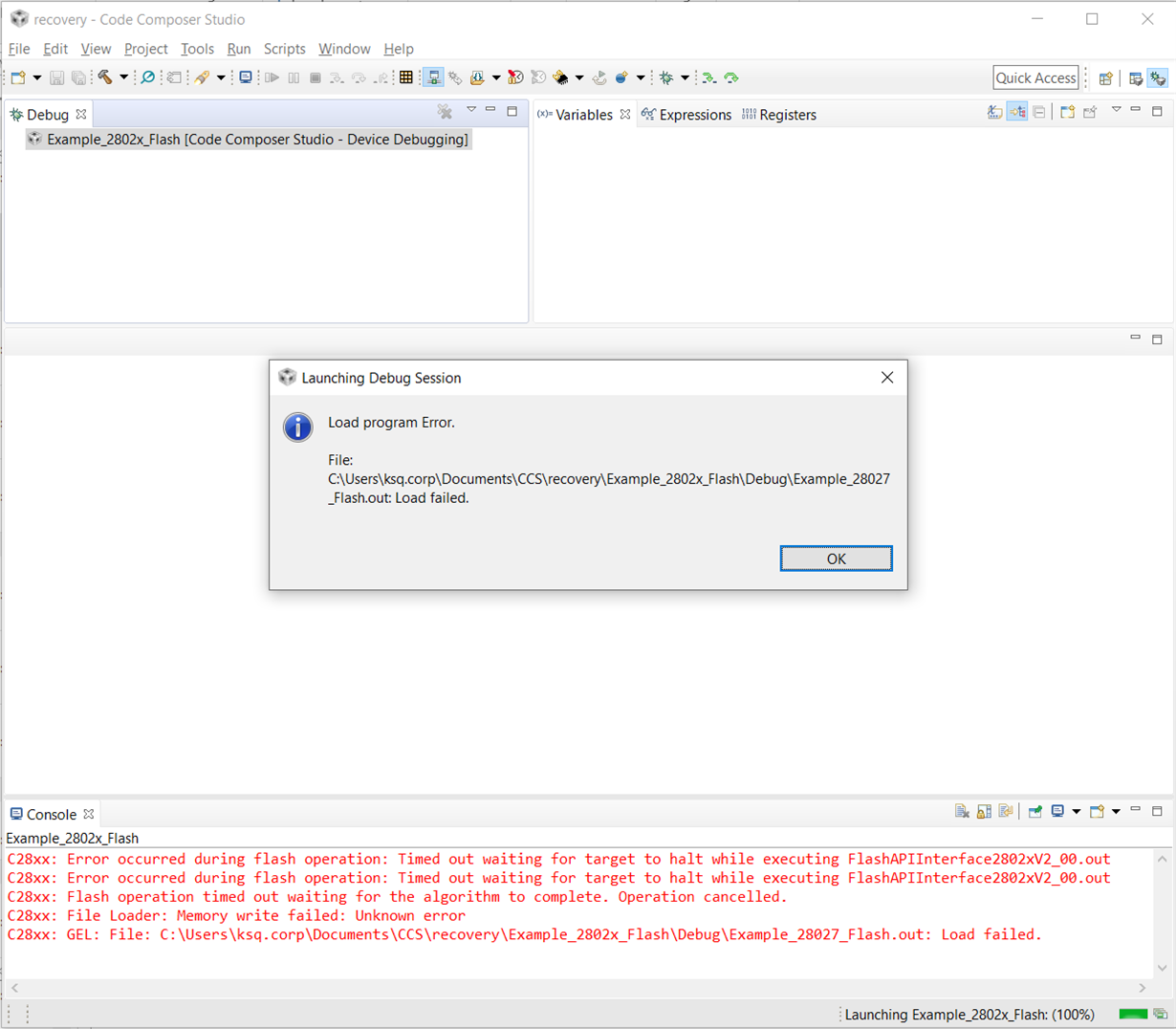Expand the Load Program dropdown arrow
1176x1029 pixels.
495,77
